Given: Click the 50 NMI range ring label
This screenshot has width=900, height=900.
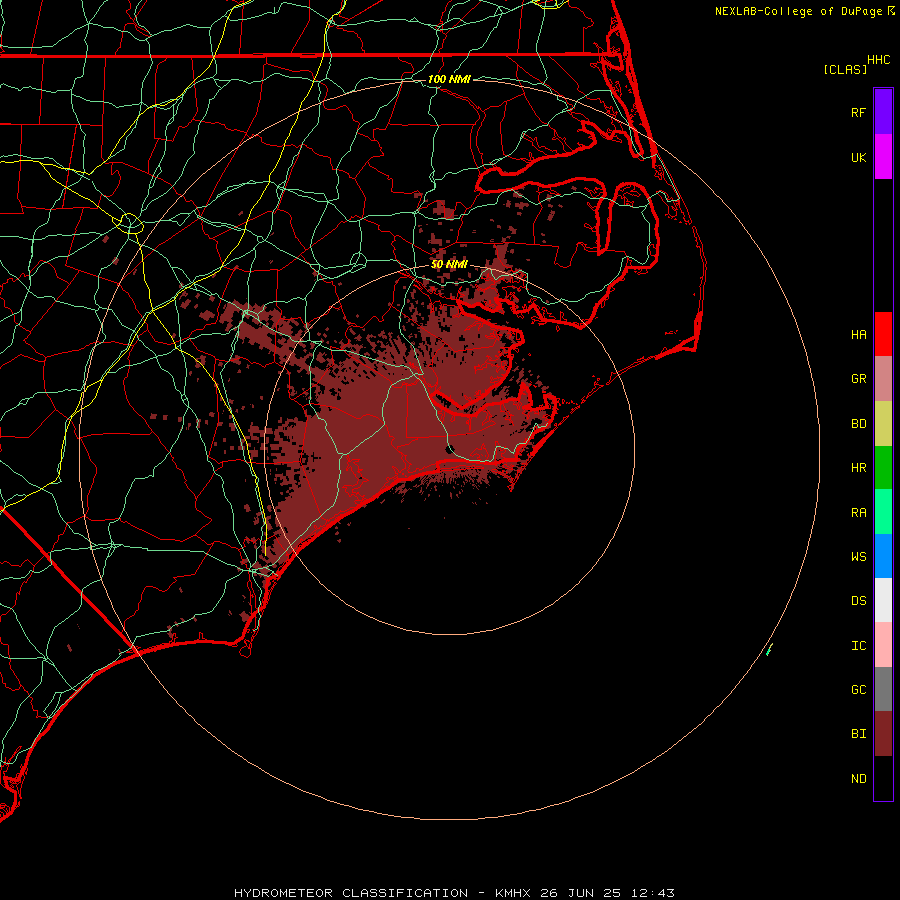Looking at the screenshot, I should (449, 264).
